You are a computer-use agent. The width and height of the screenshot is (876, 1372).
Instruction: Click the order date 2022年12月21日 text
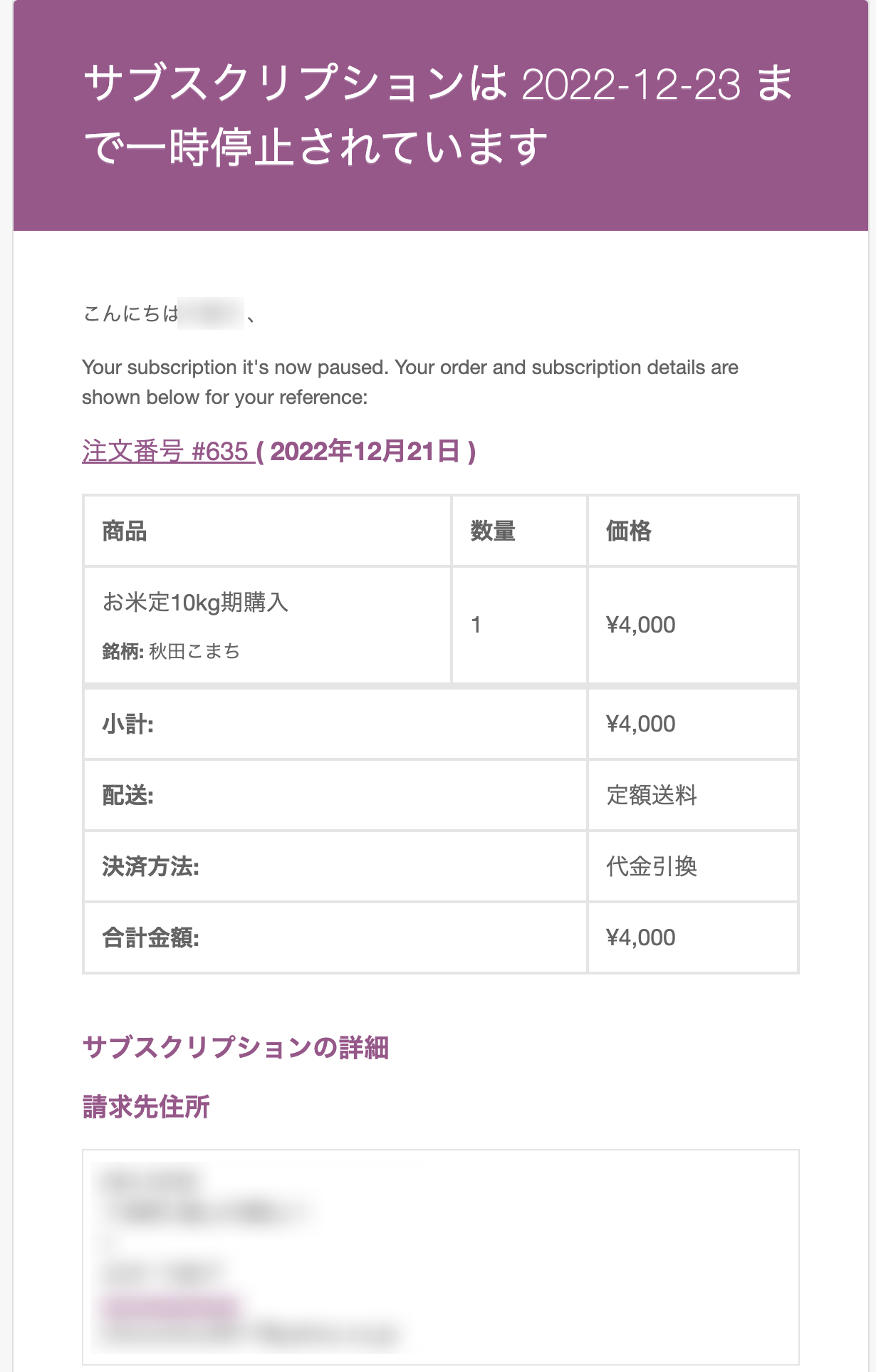point(365,452)
